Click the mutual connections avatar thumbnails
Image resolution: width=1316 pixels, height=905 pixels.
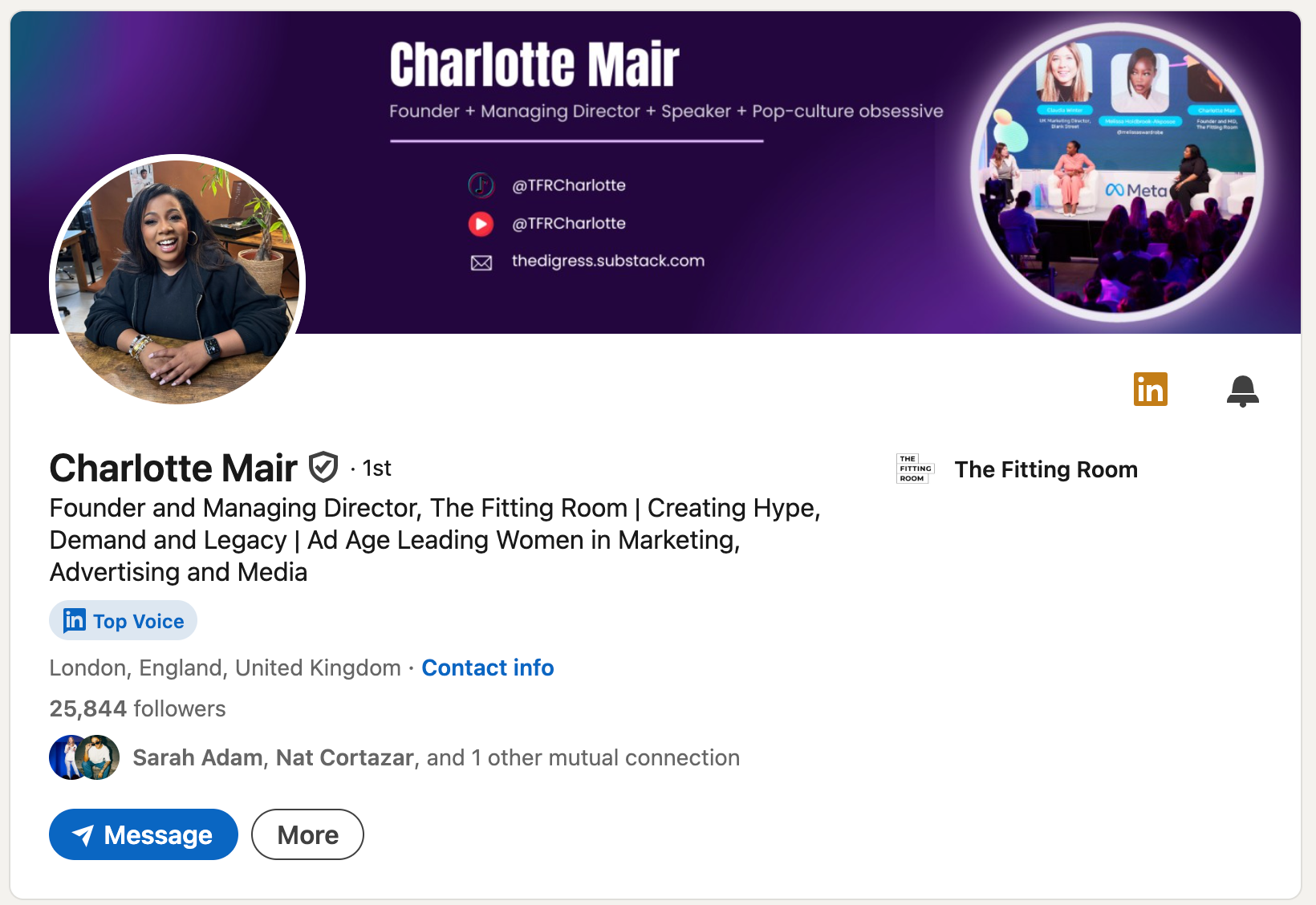coord(84,757)
